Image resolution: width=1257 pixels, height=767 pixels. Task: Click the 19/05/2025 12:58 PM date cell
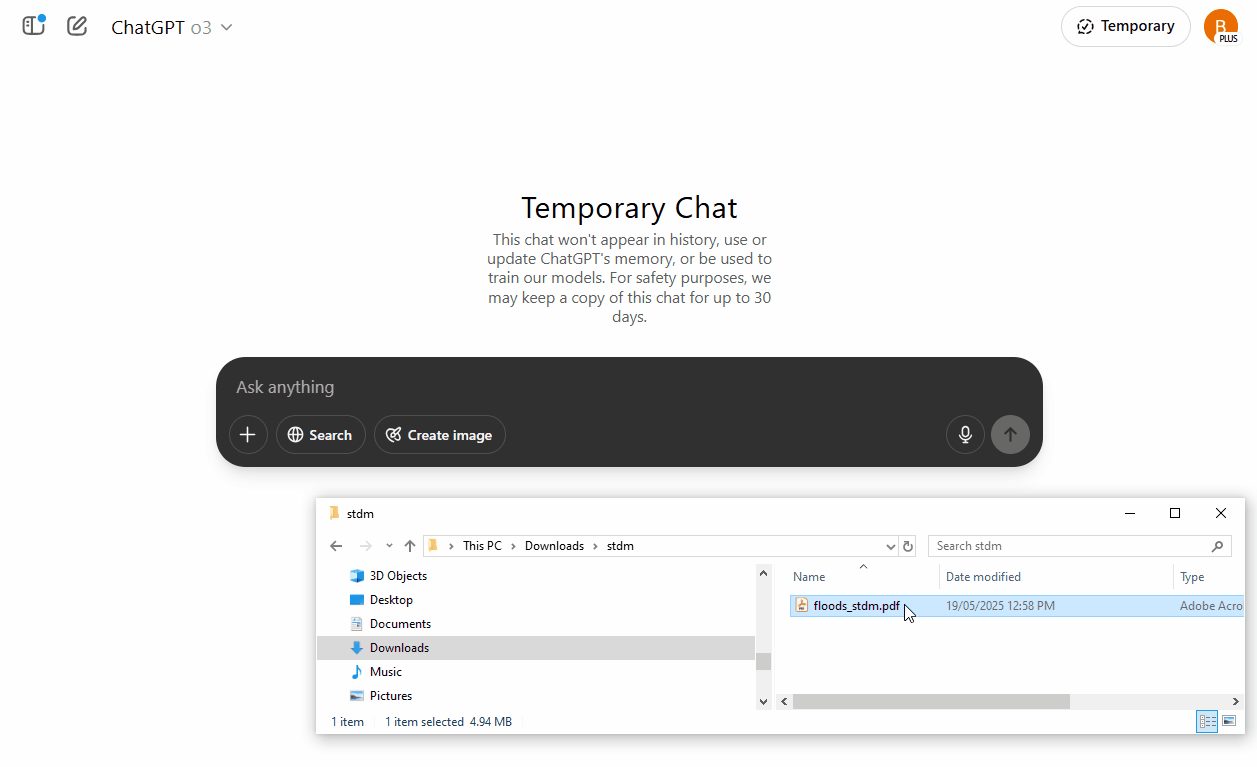click(x=1000, y=606)
